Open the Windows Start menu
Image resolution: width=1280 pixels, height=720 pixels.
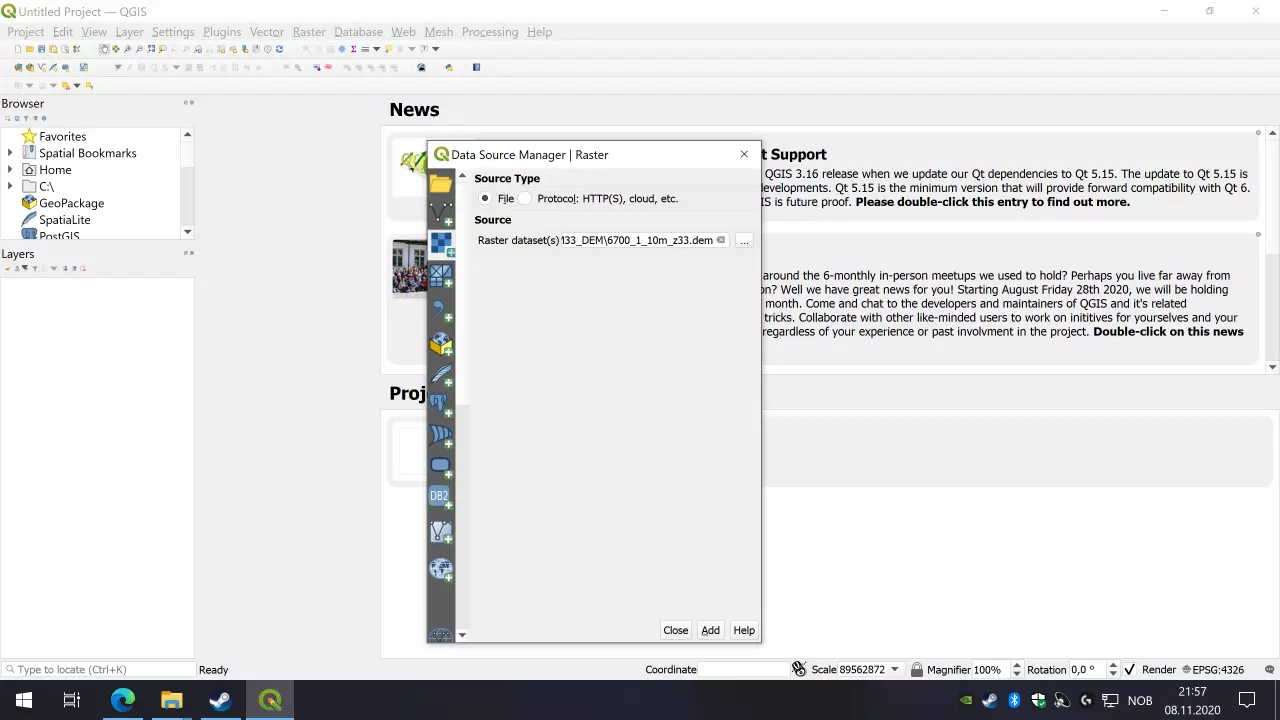pyautogui.click(x=24, y=700)
